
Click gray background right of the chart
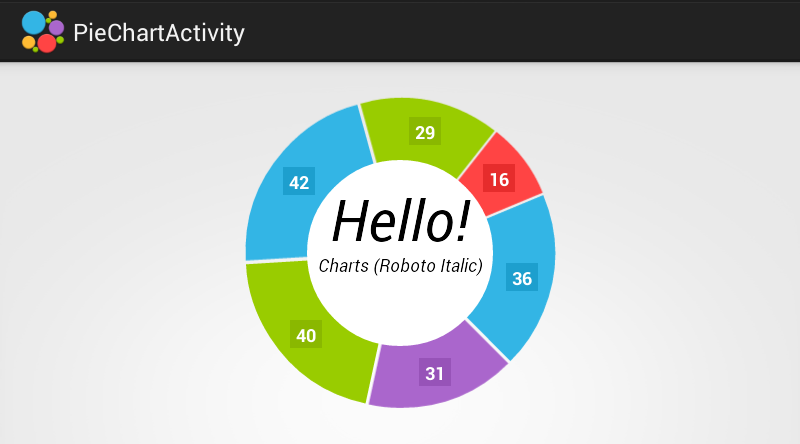point(680,250)
